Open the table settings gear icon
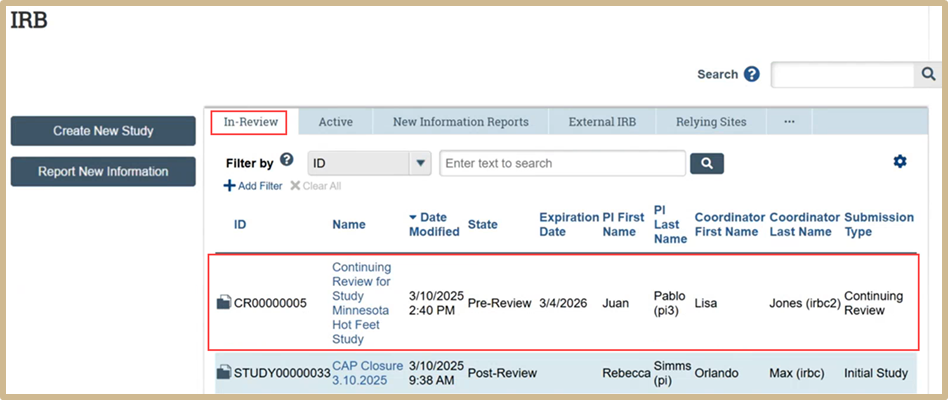Image resolution: width=948 pixels, height=400 pixels. (x=899, y=162)
